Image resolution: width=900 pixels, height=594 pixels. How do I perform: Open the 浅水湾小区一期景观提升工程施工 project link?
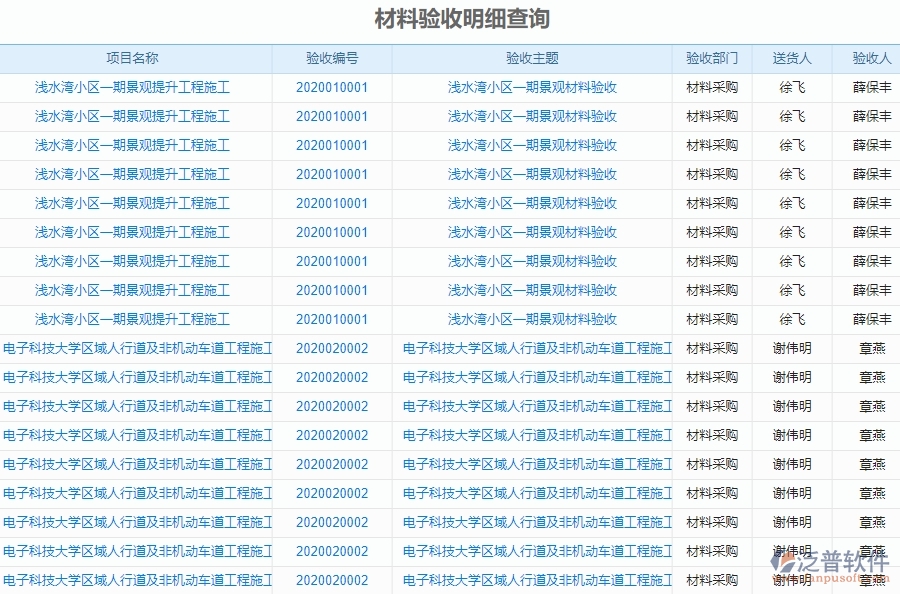click(132, 87)
